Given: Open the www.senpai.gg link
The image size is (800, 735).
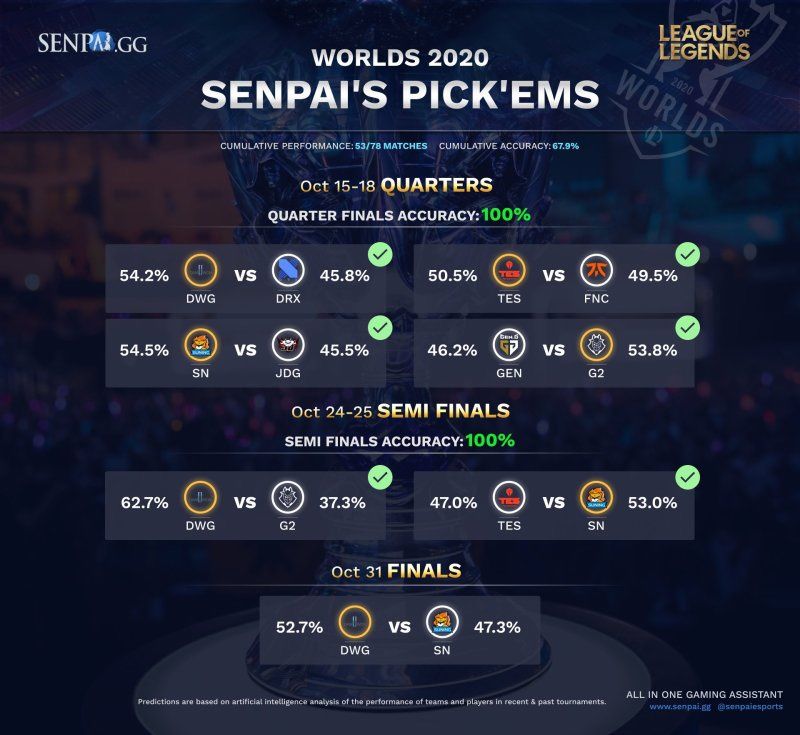Looking at the screenshot, I should coord(680,706).
